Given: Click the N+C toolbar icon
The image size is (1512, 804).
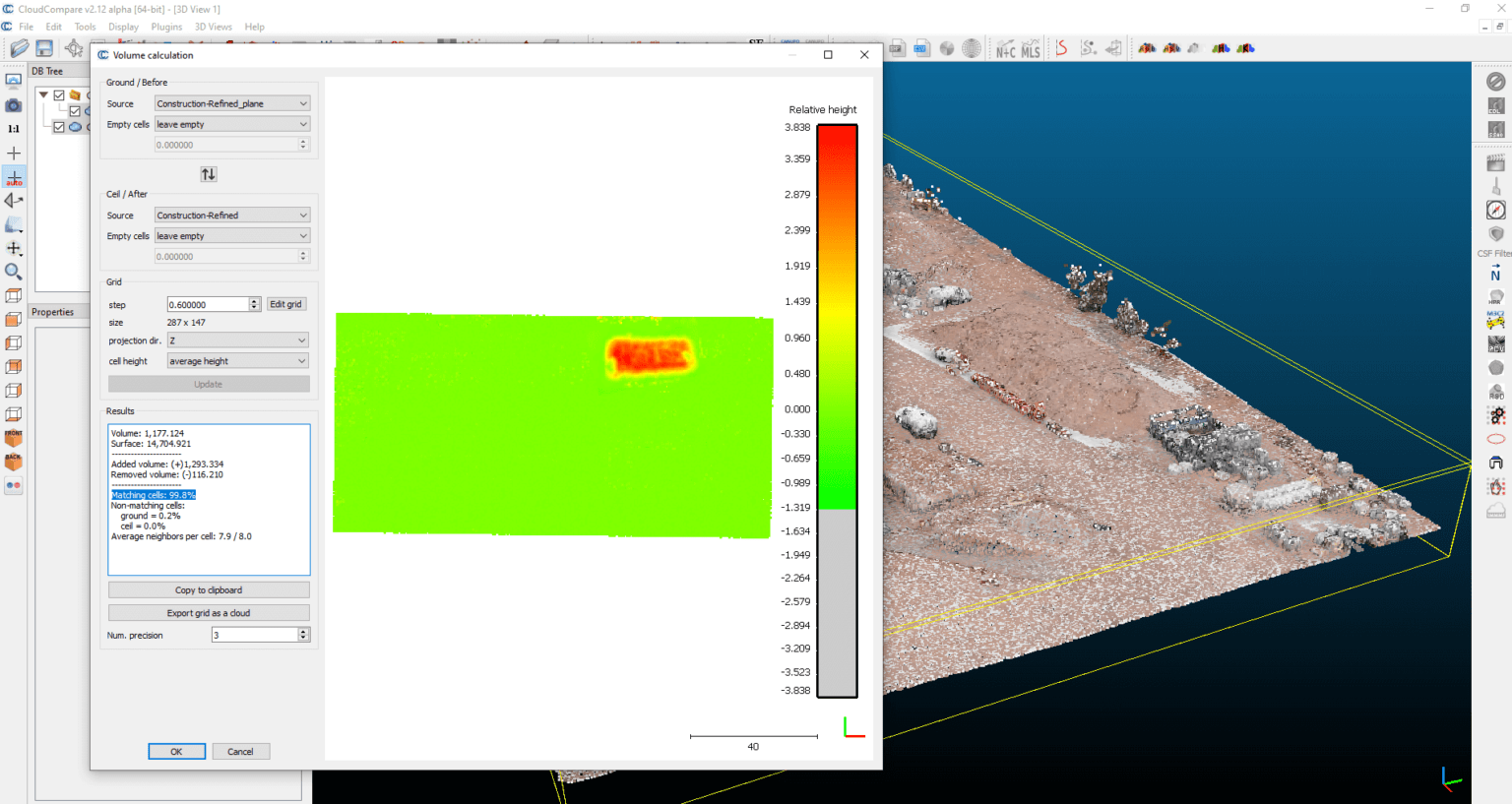Looking at the screenshot, I should pos(1005,49).
